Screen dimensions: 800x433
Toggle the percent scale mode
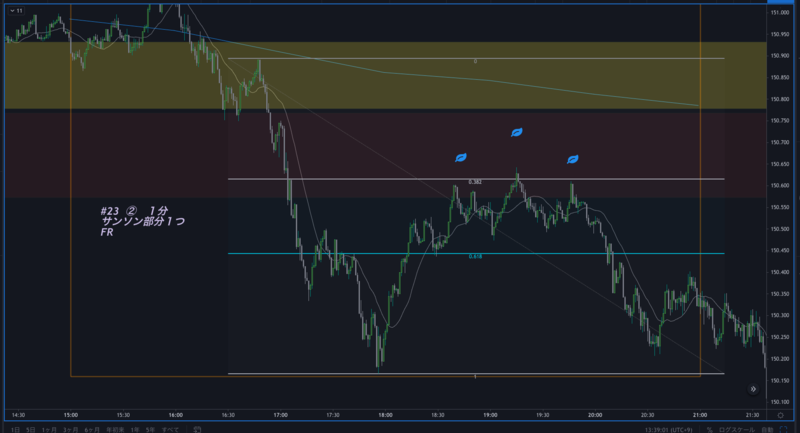(709, 430)
